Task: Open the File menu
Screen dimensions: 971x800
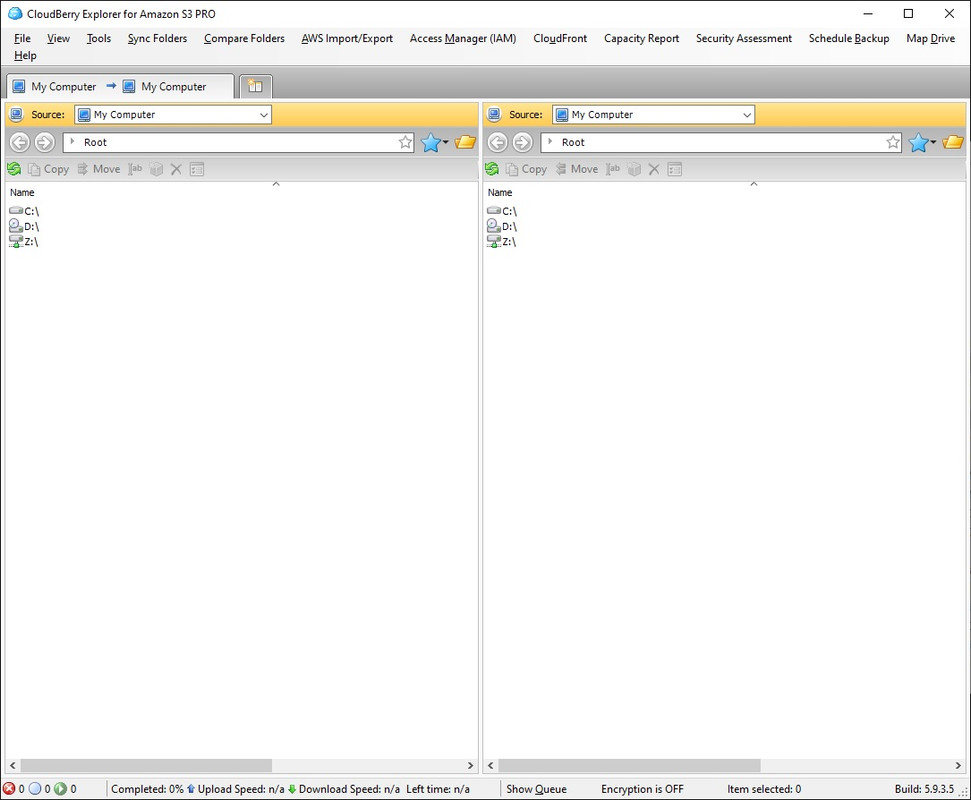Action: pos(22,38)
